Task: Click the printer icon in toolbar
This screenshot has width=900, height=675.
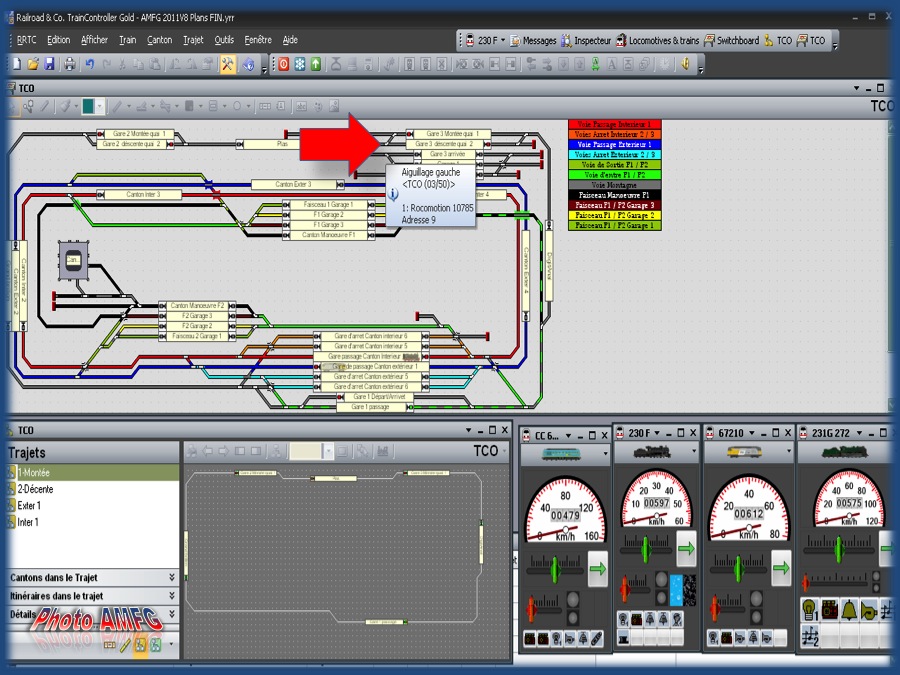Action: click(69, 64)
